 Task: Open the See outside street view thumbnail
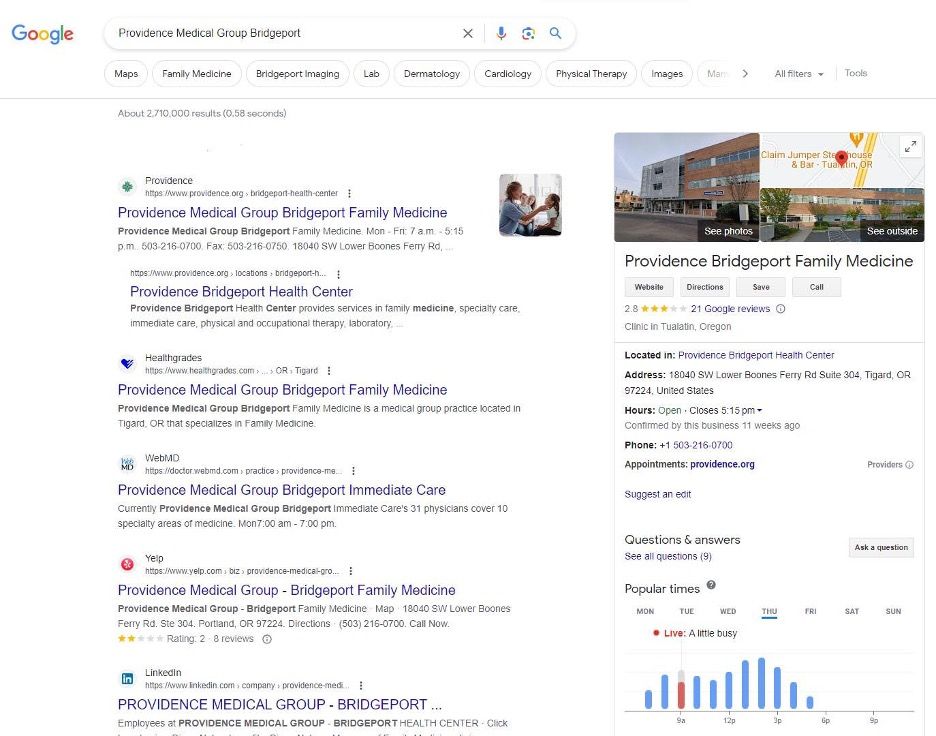click(x=842, y=215)
